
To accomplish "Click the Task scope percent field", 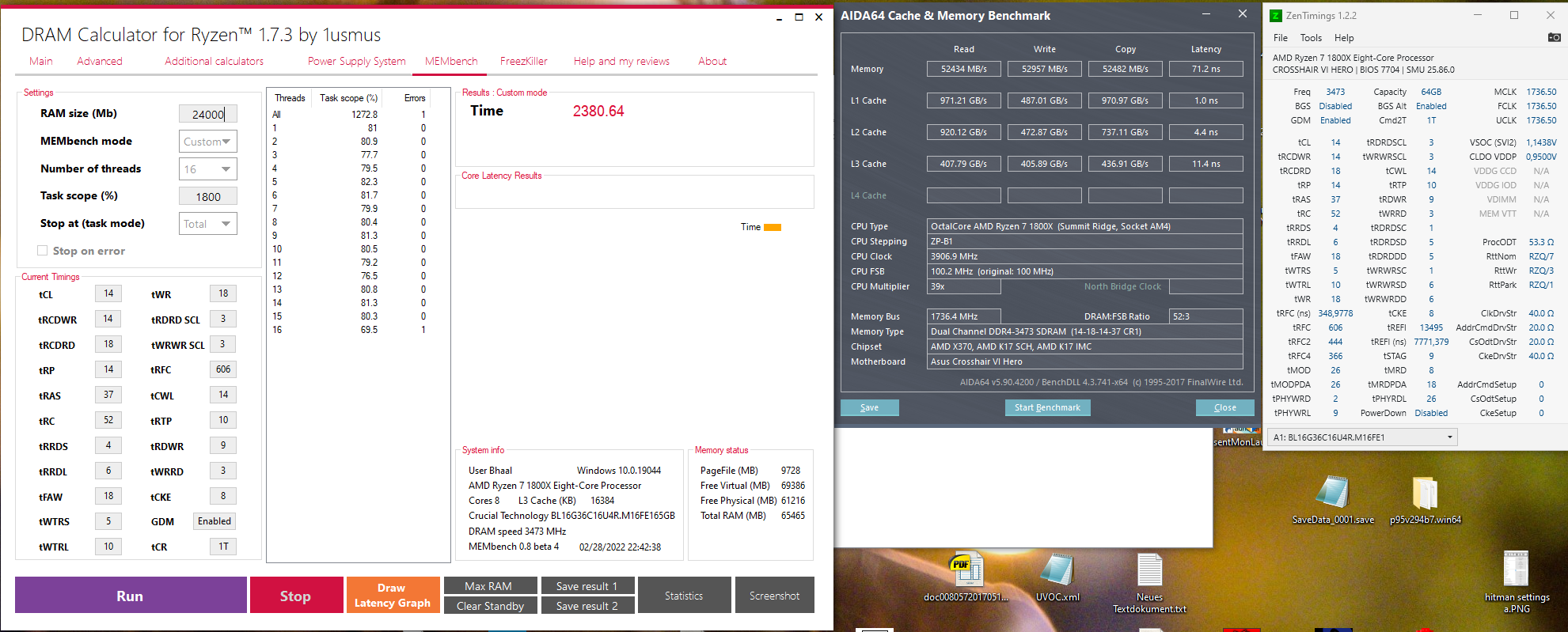I will coord(208,196).
